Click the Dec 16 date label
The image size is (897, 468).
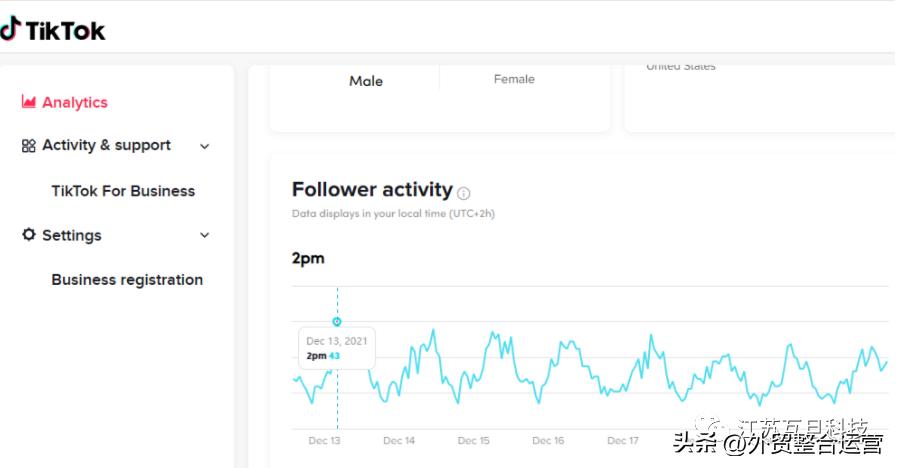coord(548,440)
